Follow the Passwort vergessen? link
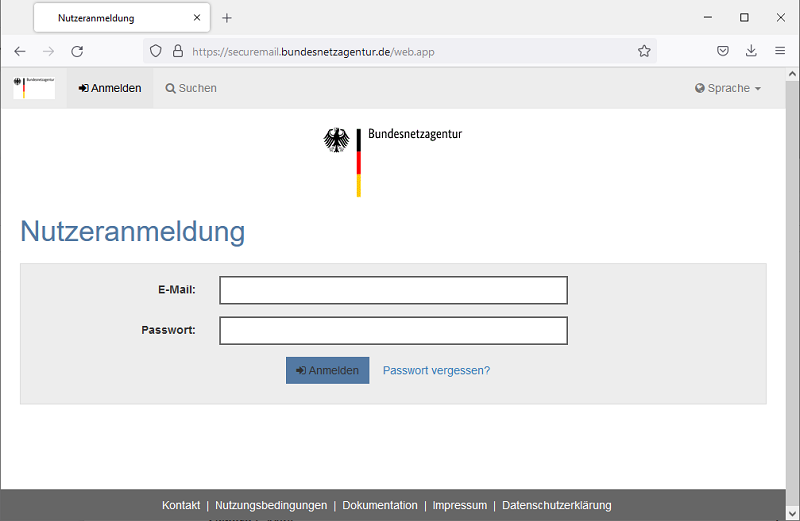 pyautogui.click(x=436, y=370)
